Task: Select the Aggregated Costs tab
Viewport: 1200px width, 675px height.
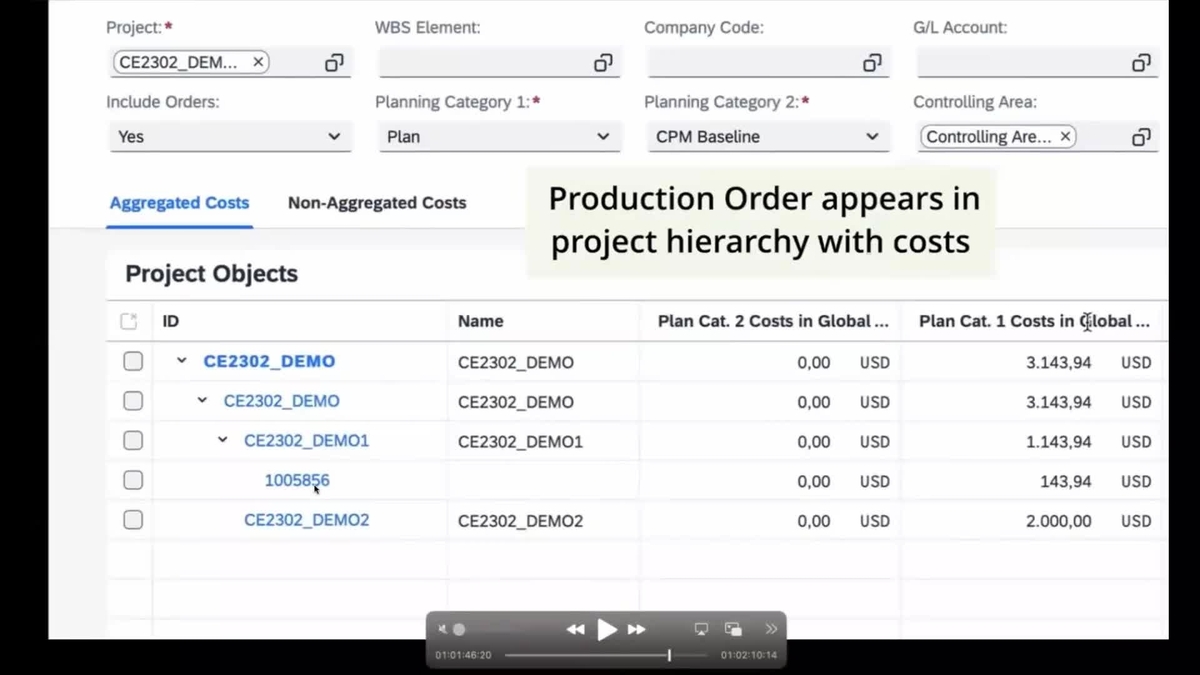Action: click(179, 203)
